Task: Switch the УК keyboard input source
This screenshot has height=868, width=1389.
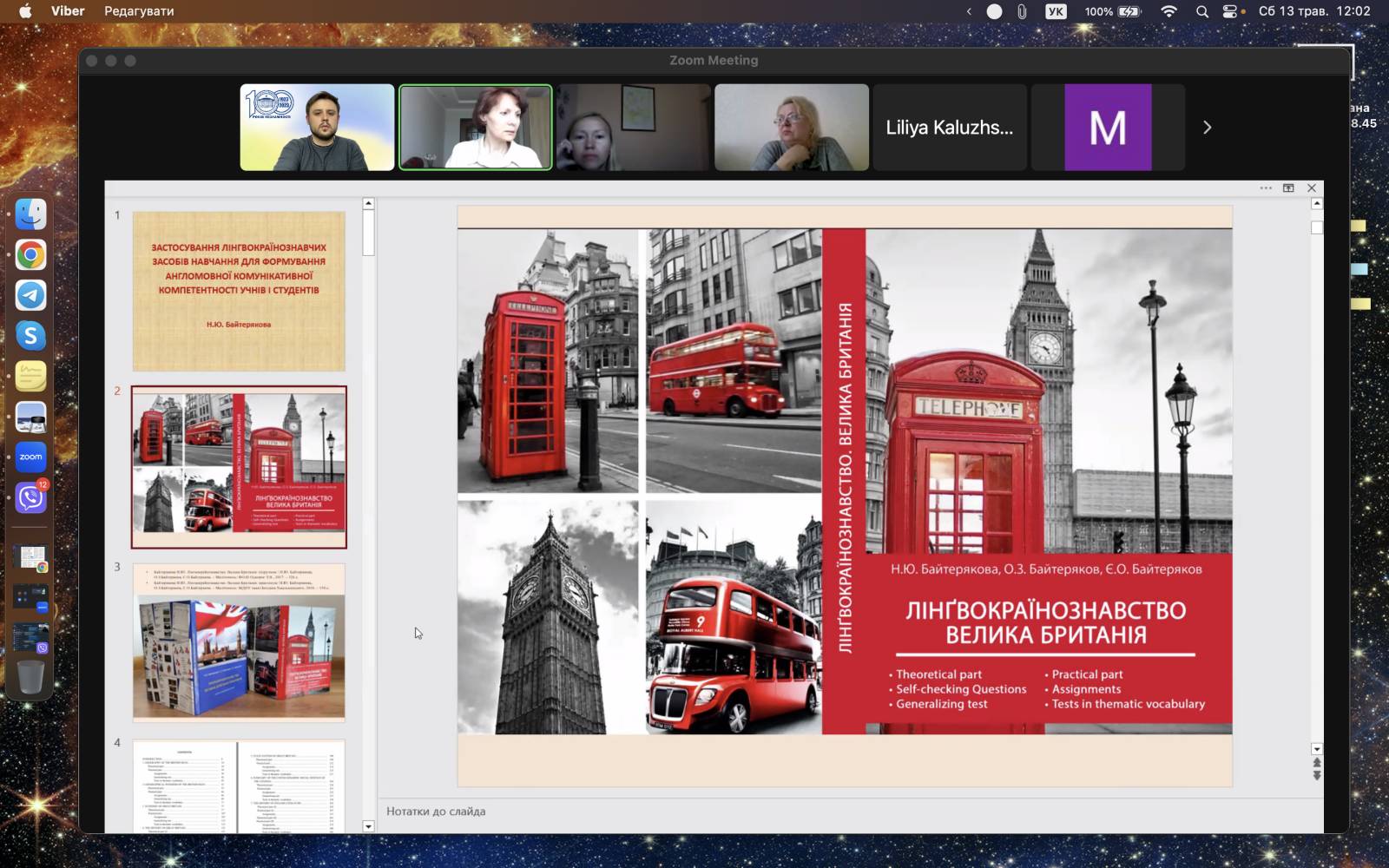Action: click(1056, 11)
